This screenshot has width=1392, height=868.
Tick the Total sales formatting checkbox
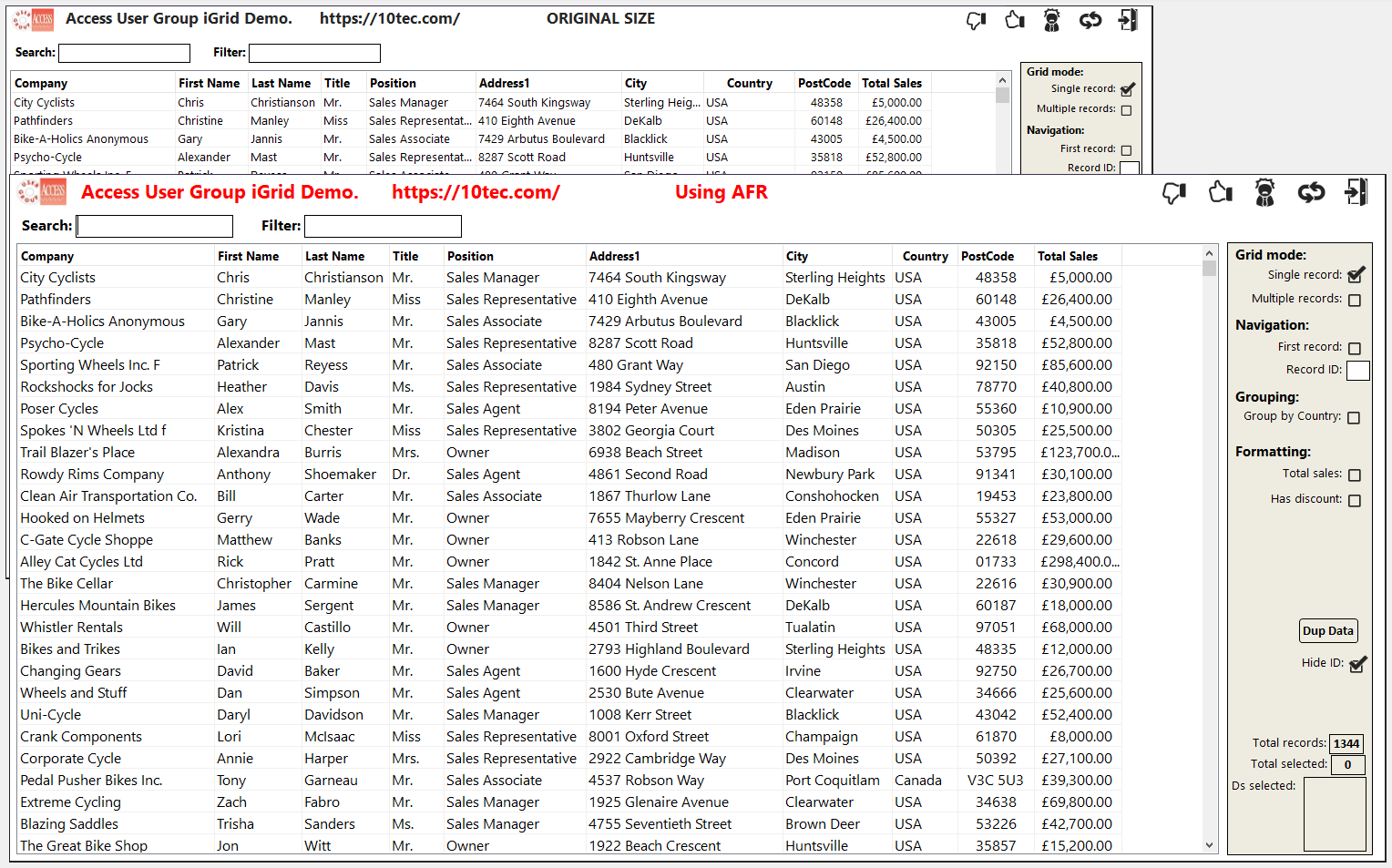[x=1355, y=475]
